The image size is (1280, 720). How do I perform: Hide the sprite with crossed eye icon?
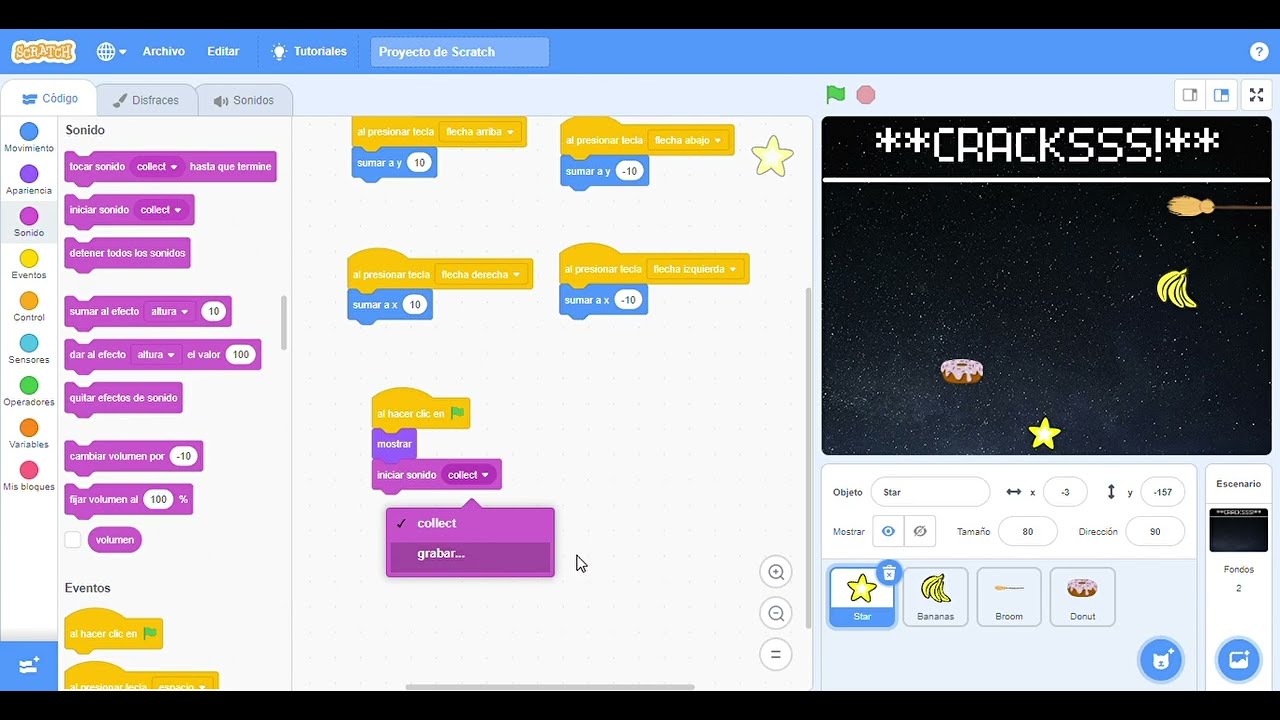coord(920,531)
